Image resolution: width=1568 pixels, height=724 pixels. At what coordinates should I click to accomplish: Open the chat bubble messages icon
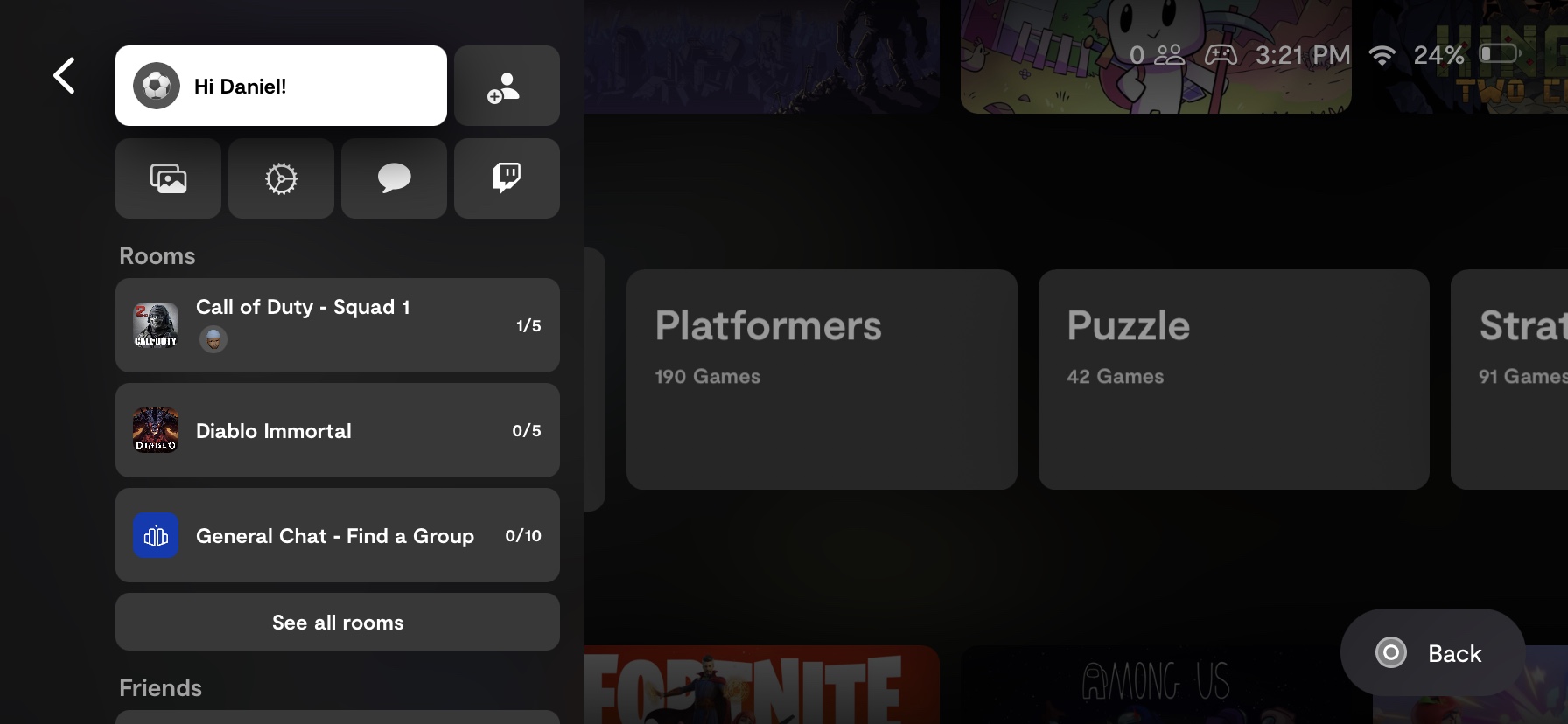pos(394,178)
